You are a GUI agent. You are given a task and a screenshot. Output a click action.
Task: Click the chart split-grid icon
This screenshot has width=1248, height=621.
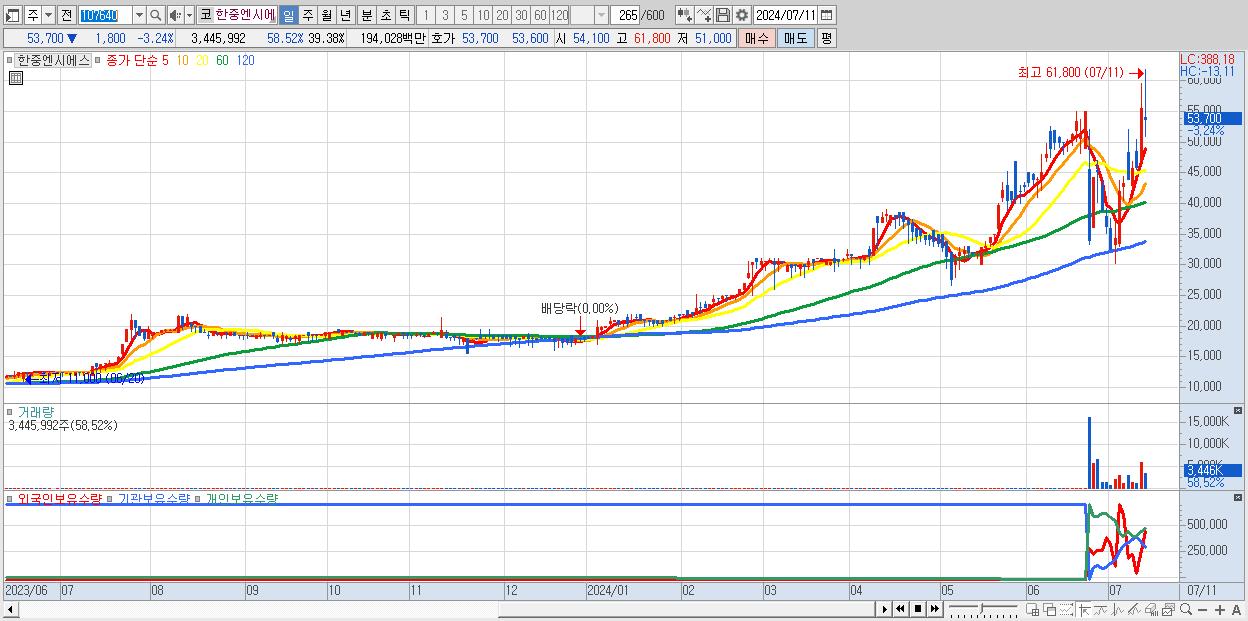[x=1033, y=610]
